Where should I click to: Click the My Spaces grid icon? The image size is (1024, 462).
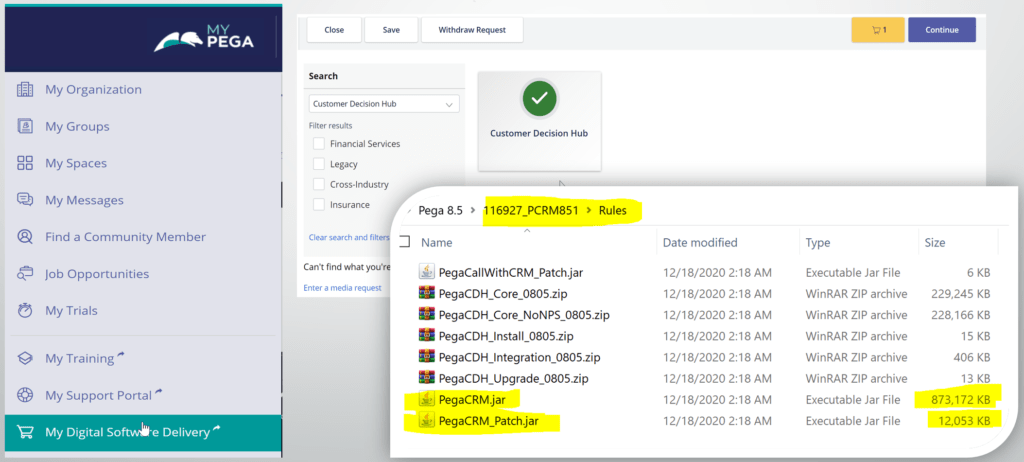click(x=25, y=163)
